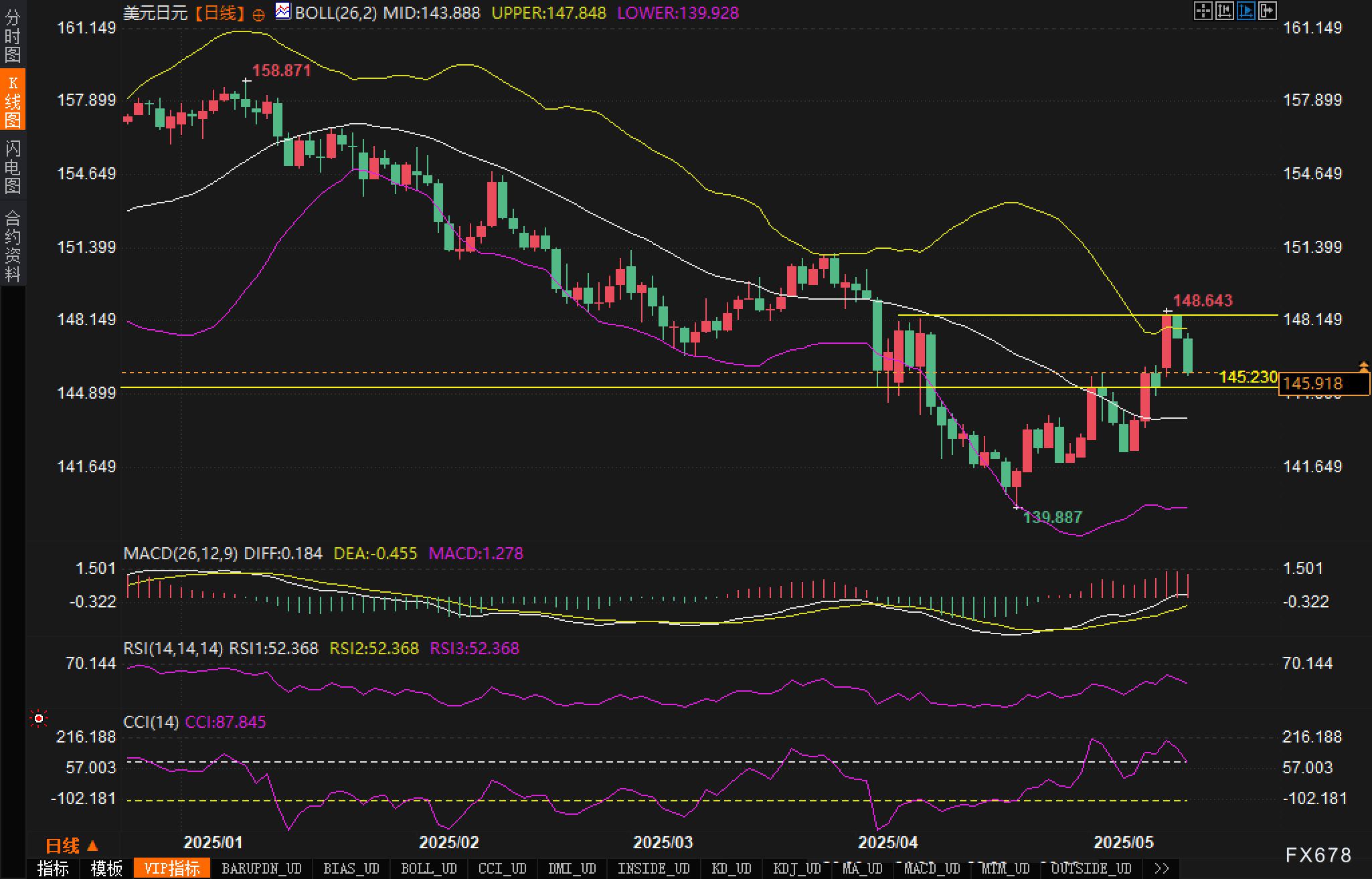Viewport: 1372px width, 879px height.
Task: Click the red sun alert icon near CCI
Action: tap(39, 718)
